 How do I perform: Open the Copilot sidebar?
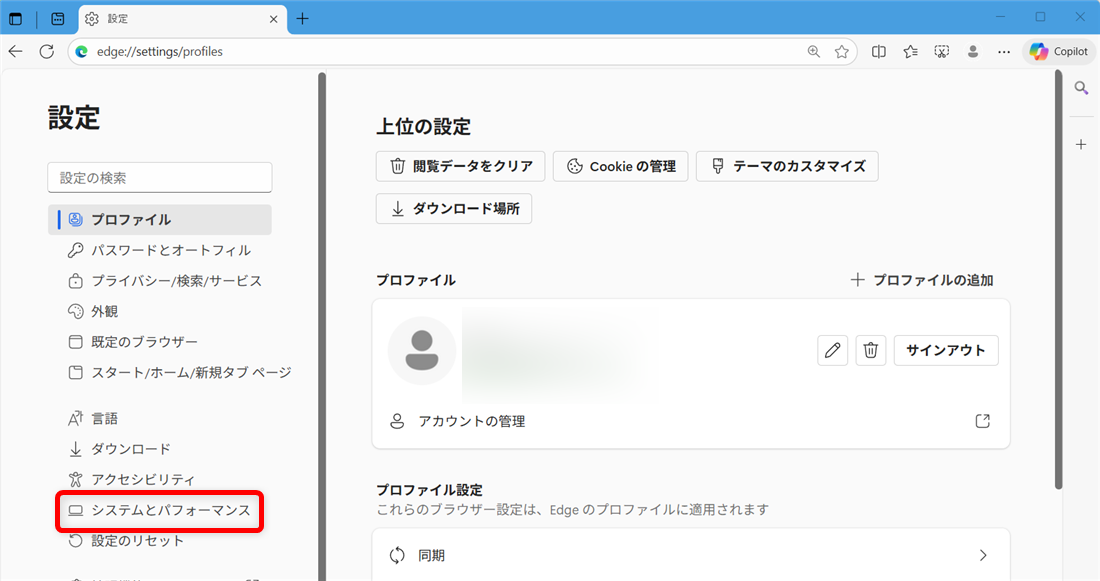1058,51
